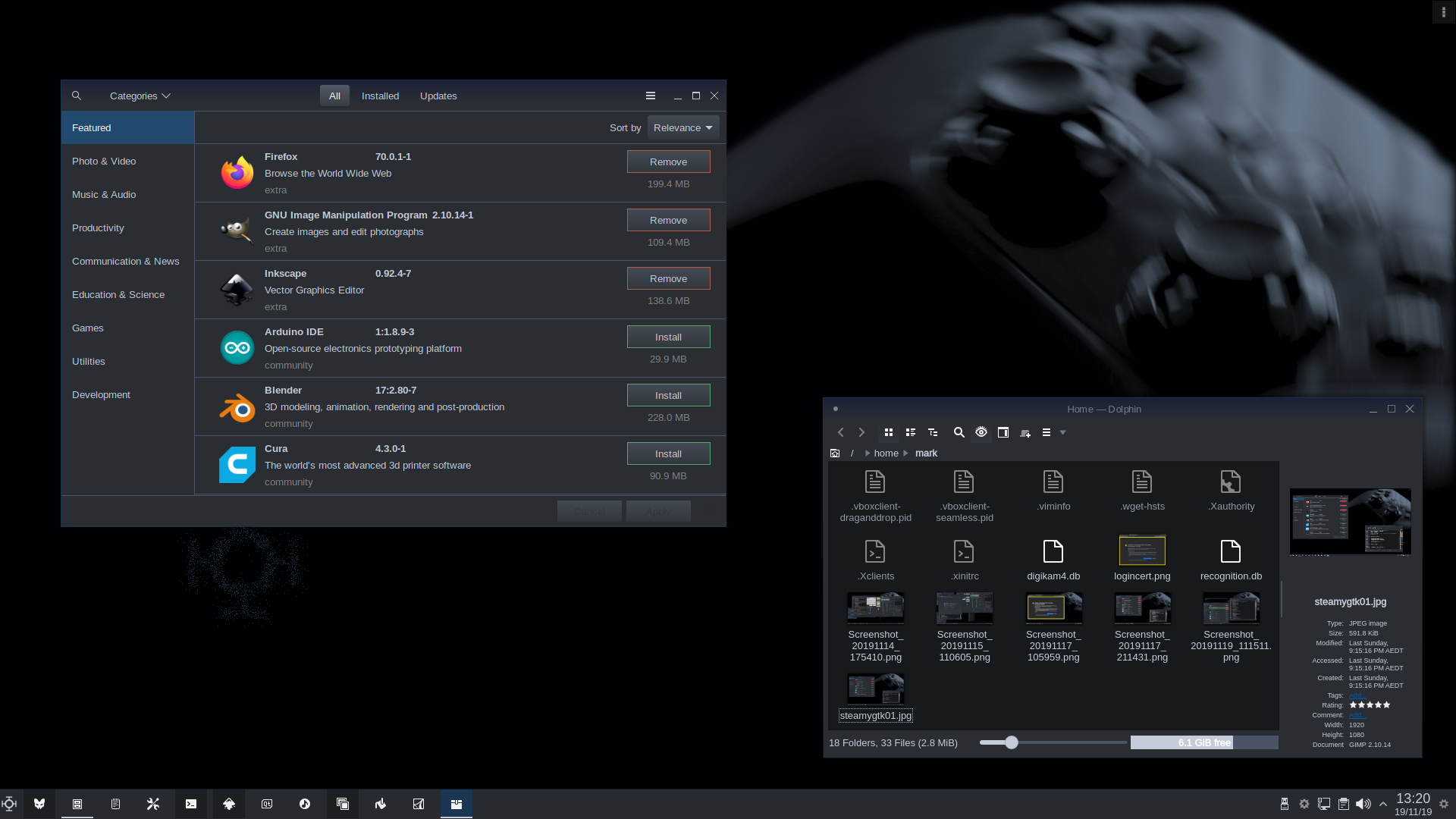Select the Productivity category
This screenshot has height=819, width=1456.
click(127, 227)
